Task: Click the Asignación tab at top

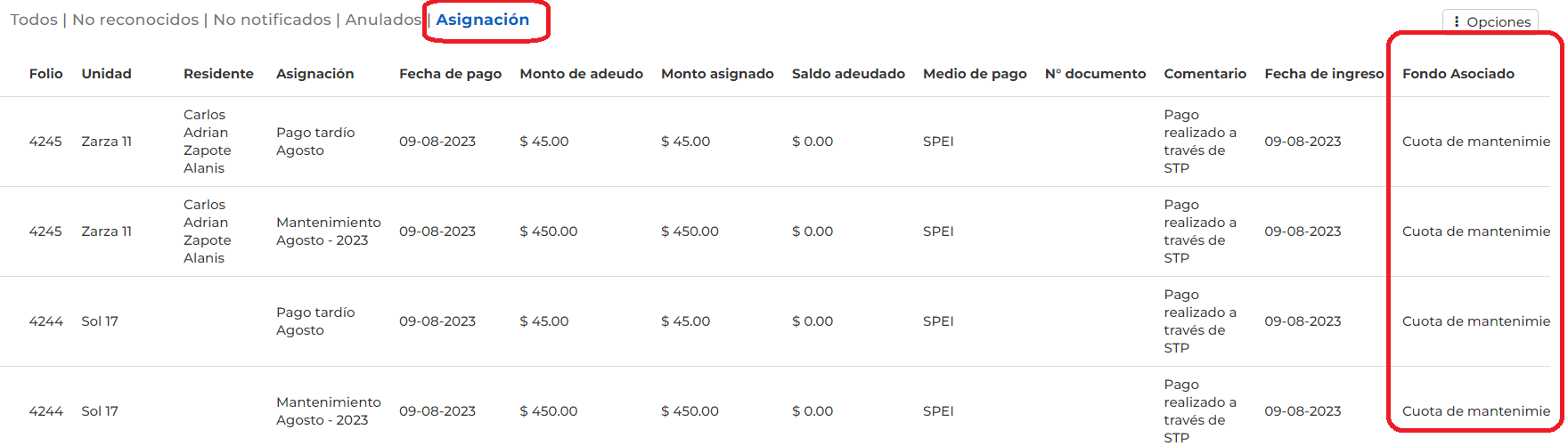Action: click(x=483, y=20)
